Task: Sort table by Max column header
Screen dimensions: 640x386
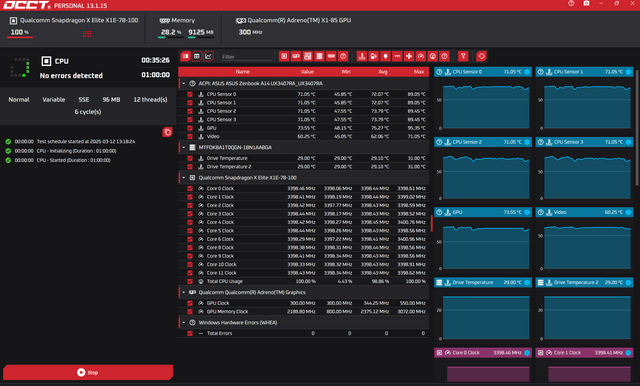Action: click(419, 72)
